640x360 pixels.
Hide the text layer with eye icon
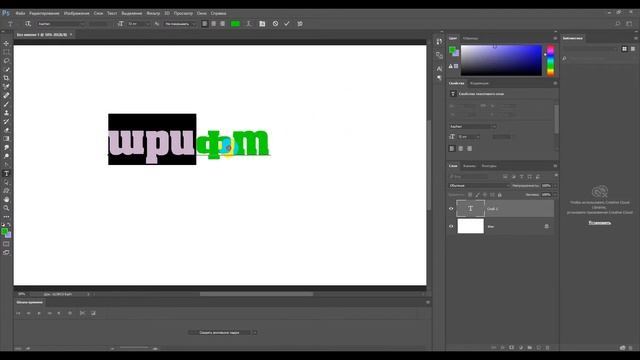pyautogui.click(x=451, y=209)
